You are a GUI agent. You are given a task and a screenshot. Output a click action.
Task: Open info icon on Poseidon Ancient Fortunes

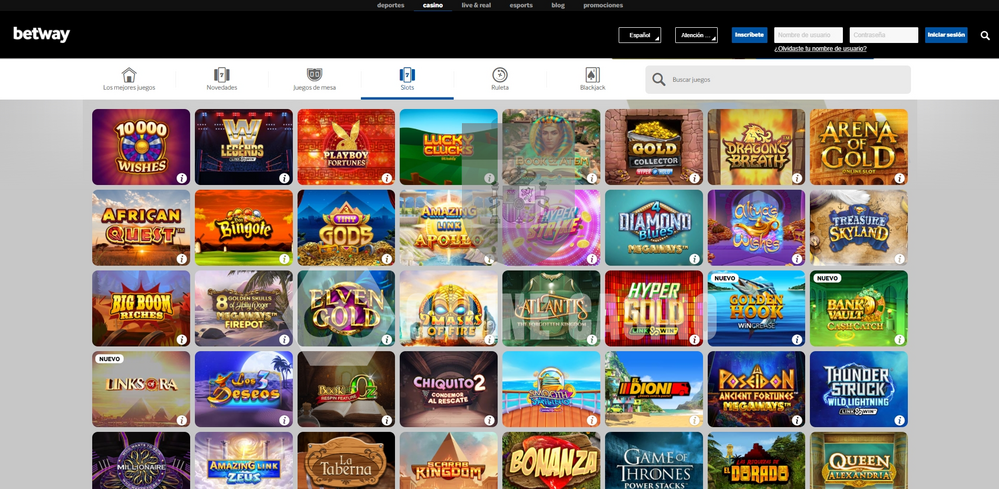(x=797, y=421)
